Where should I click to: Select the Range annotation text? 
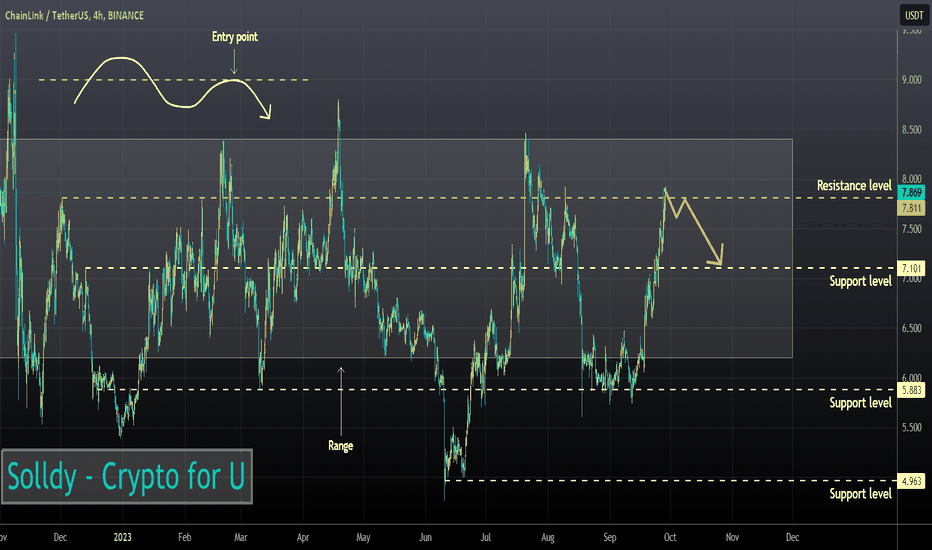pos(341,445)
